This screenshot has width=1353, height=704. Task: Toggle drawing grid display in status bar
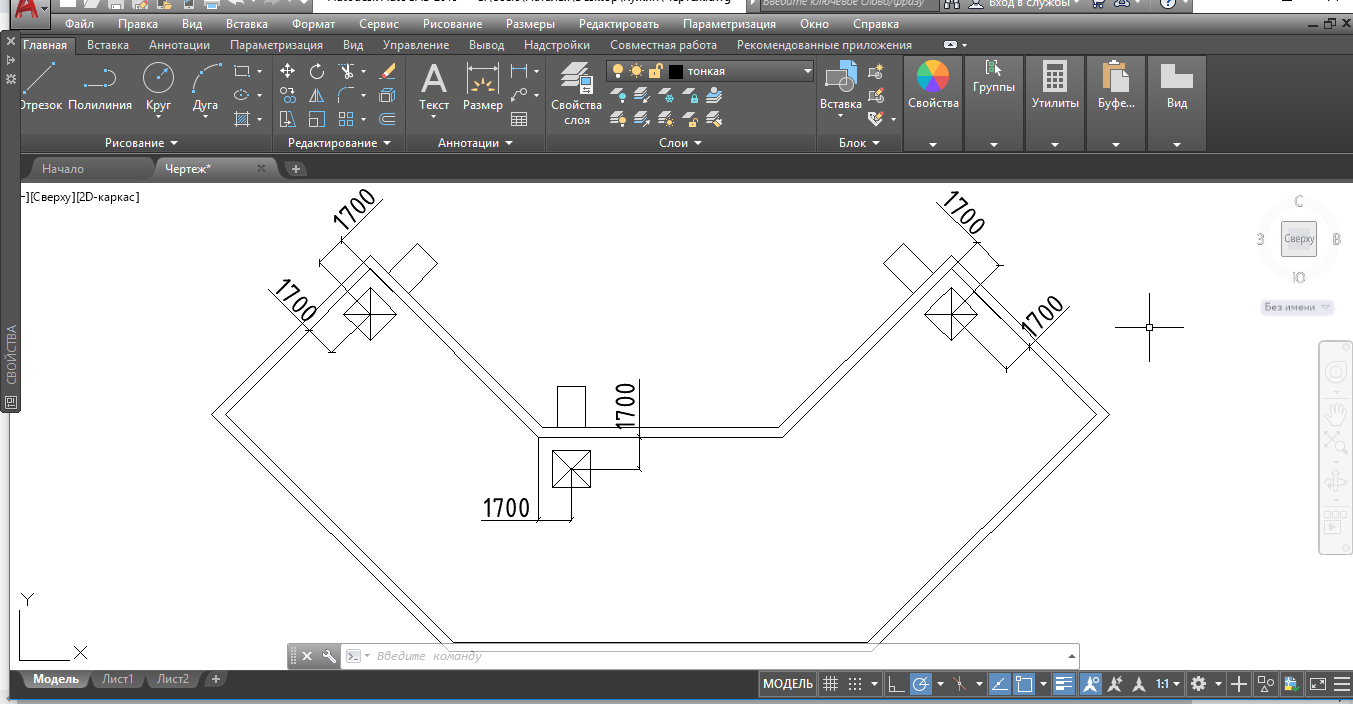(x=829, y=684)
